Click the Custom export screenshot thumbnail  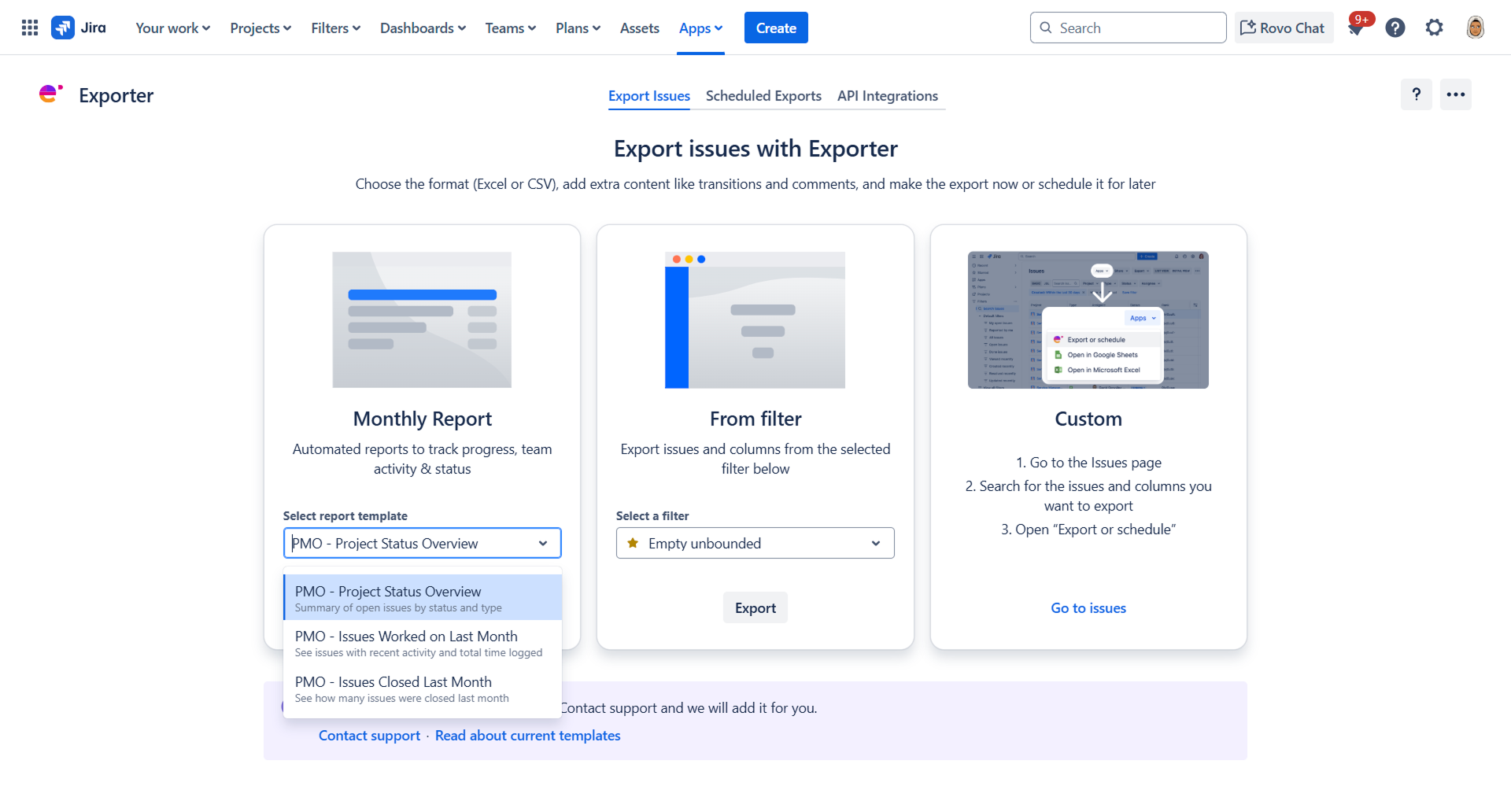tap(1088, 319)
